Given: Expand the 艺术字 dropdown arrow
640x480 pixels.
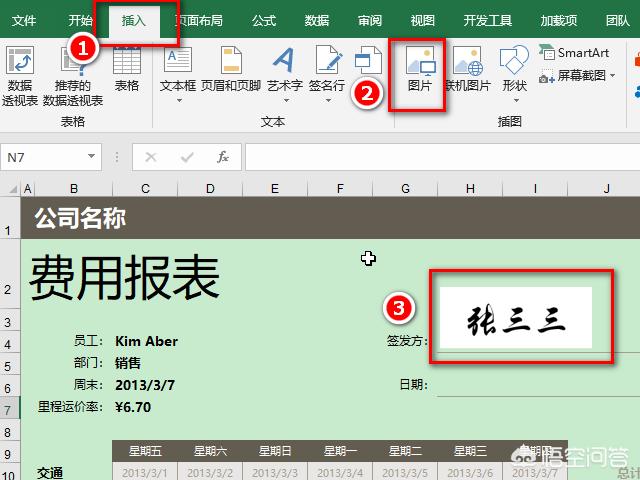Looking at the screenshot, I should (x=286, y=100).
